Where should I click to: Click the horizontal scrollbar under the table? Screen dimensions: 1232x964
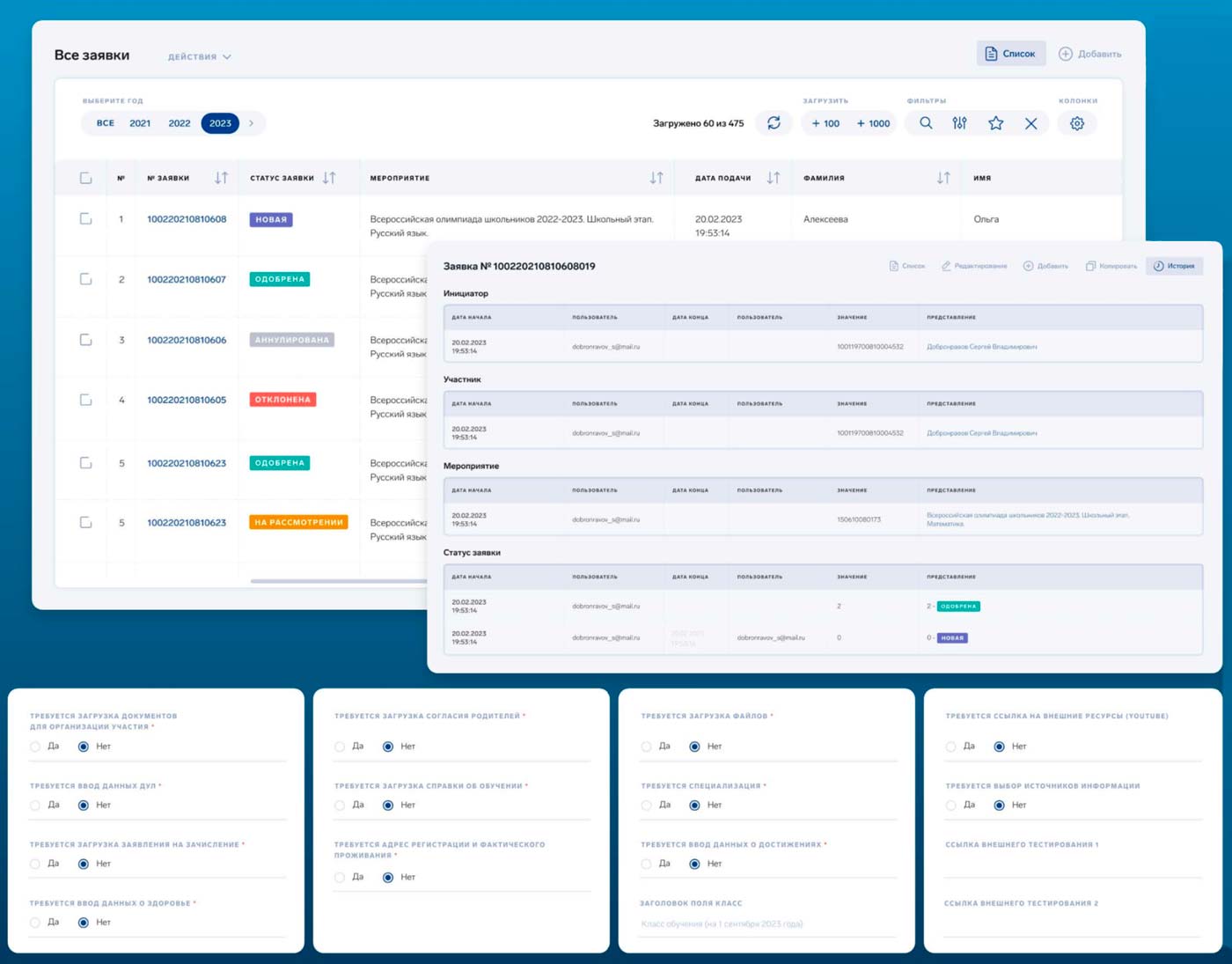(x=338, y=581)
